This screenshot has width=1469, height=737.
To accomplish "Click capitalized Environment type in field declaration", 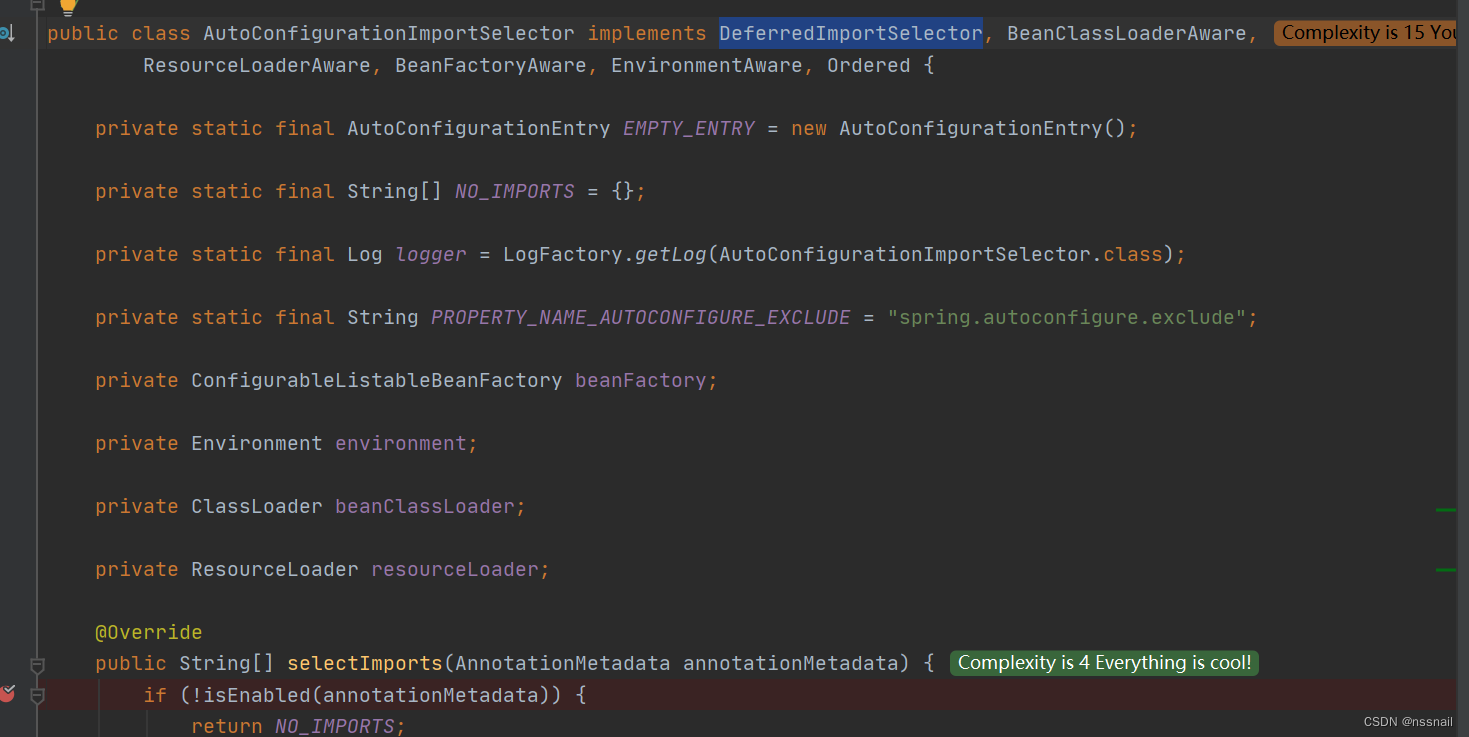I will tap(257, 443).
